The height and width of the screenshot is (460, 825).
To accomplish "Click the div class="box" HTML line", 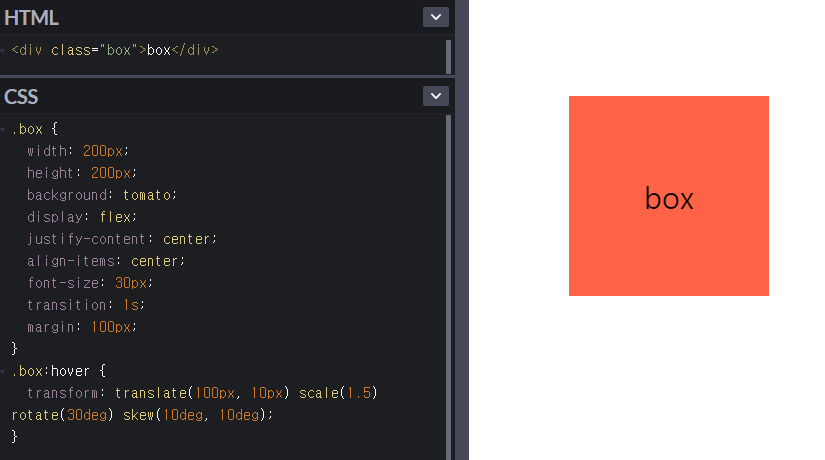I will pos(115,50).
